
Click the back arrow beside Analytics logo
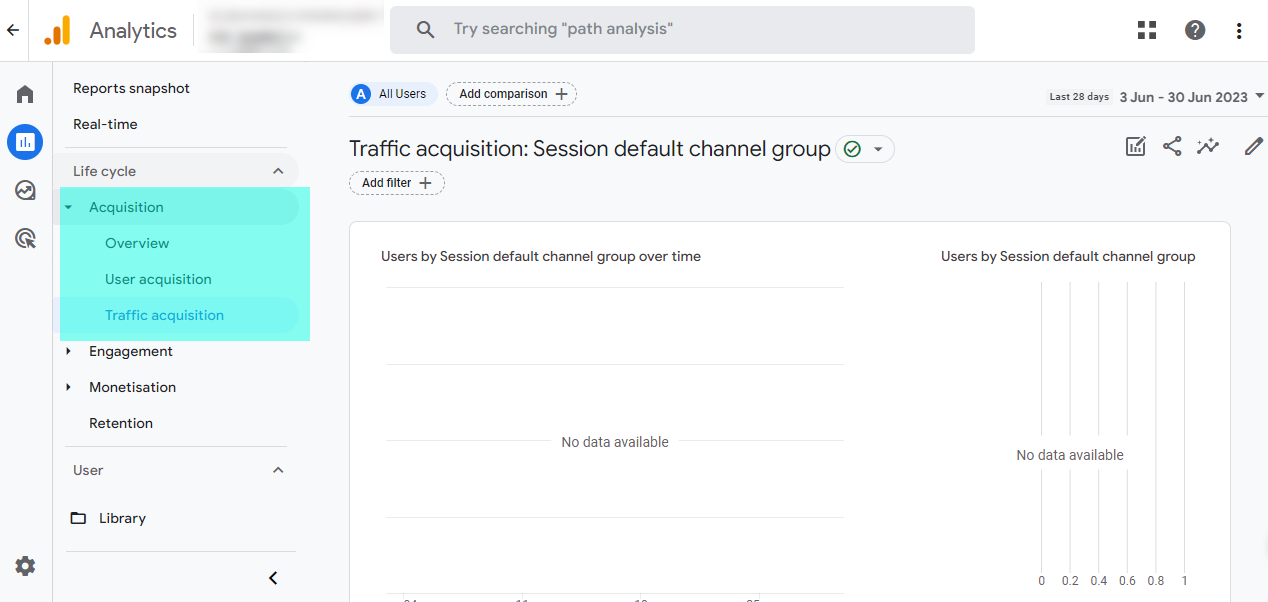(x=12, y=30)
